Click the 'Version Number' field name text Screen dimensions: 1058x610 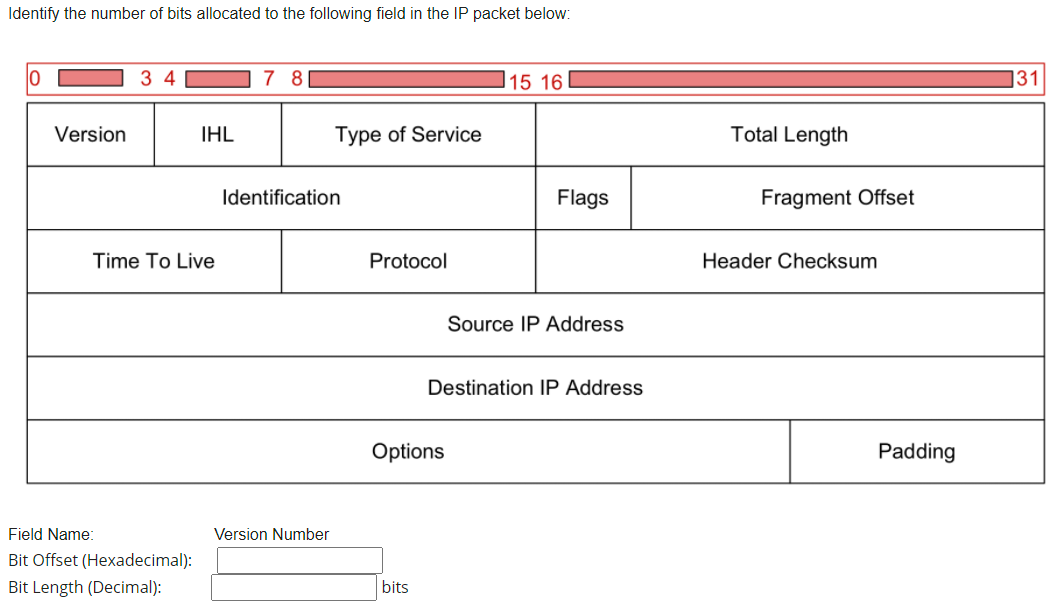[271, 534]
